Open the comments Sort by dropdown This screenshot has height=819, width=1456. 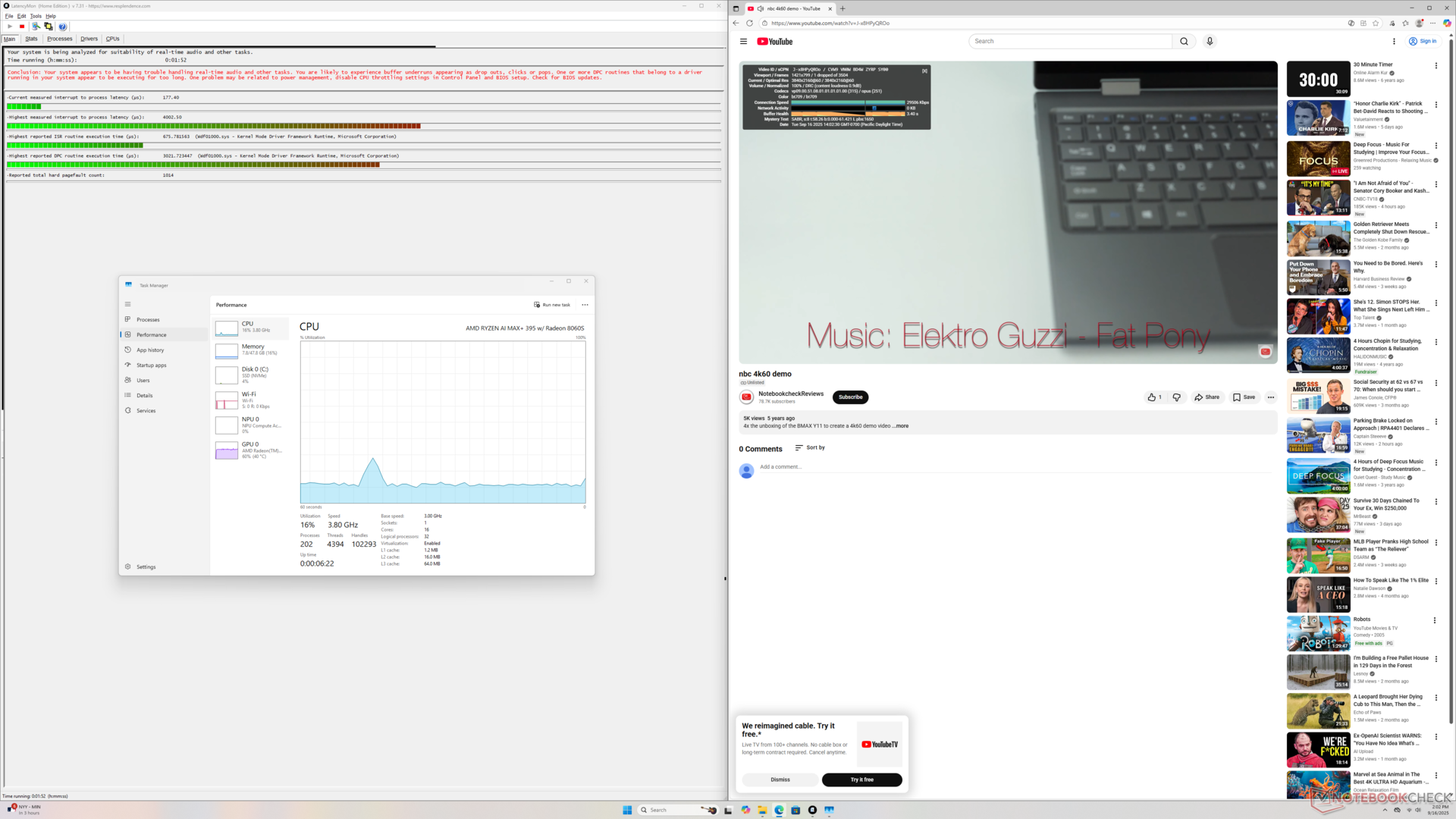pos(809,447)
